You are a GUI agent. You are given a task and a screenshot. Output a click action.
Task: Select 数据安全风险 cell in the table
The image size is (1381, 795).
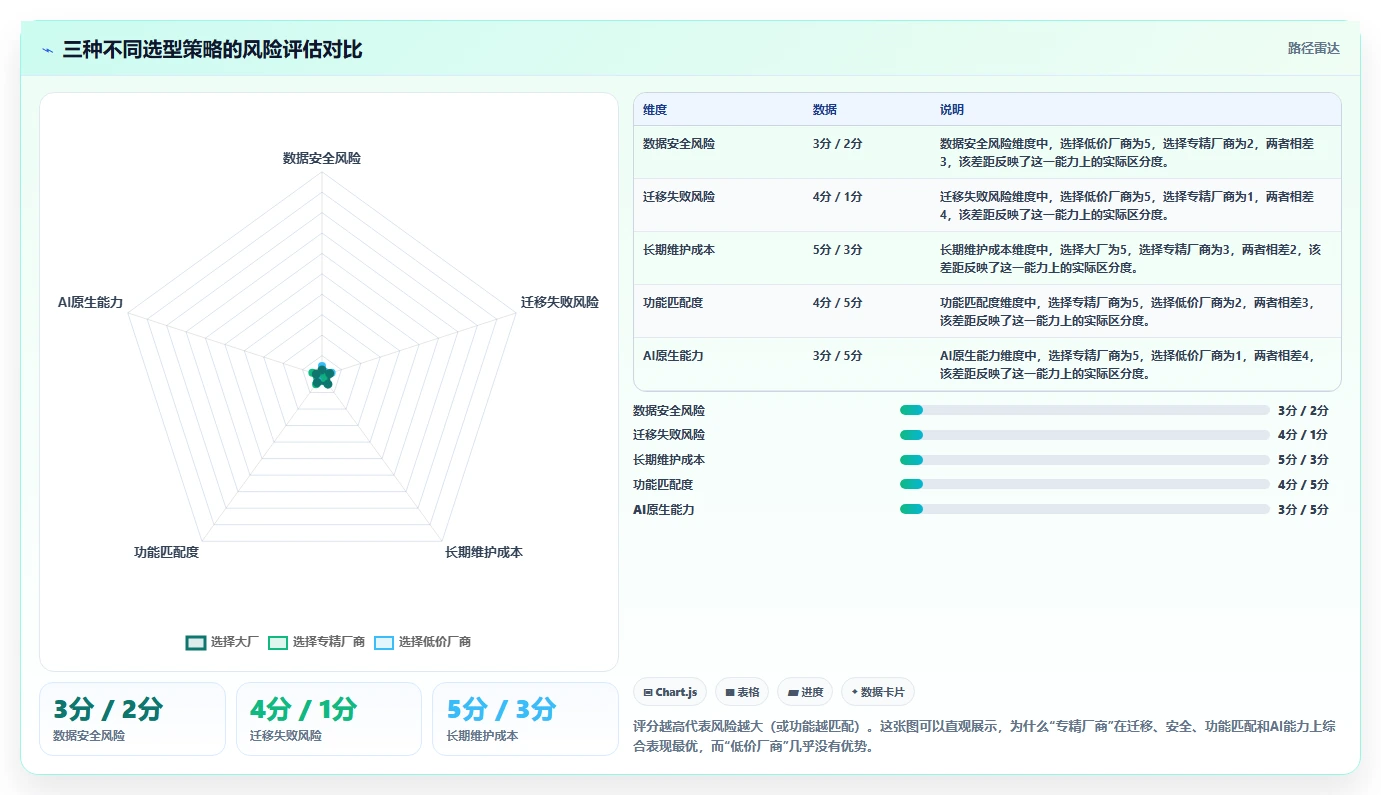click(x=679, y=144)
